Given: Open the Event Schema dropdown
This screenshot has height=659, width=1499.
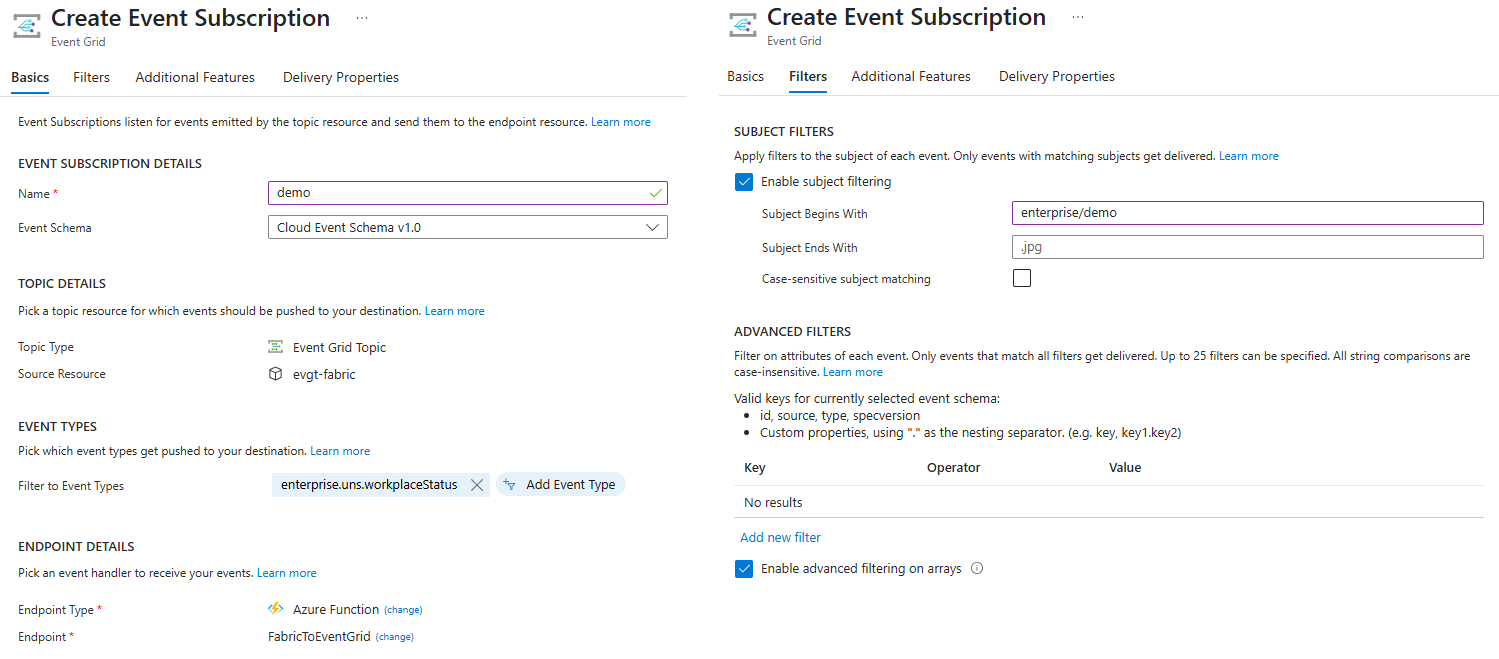Looking at the screenshot, I should coord(468,227).
